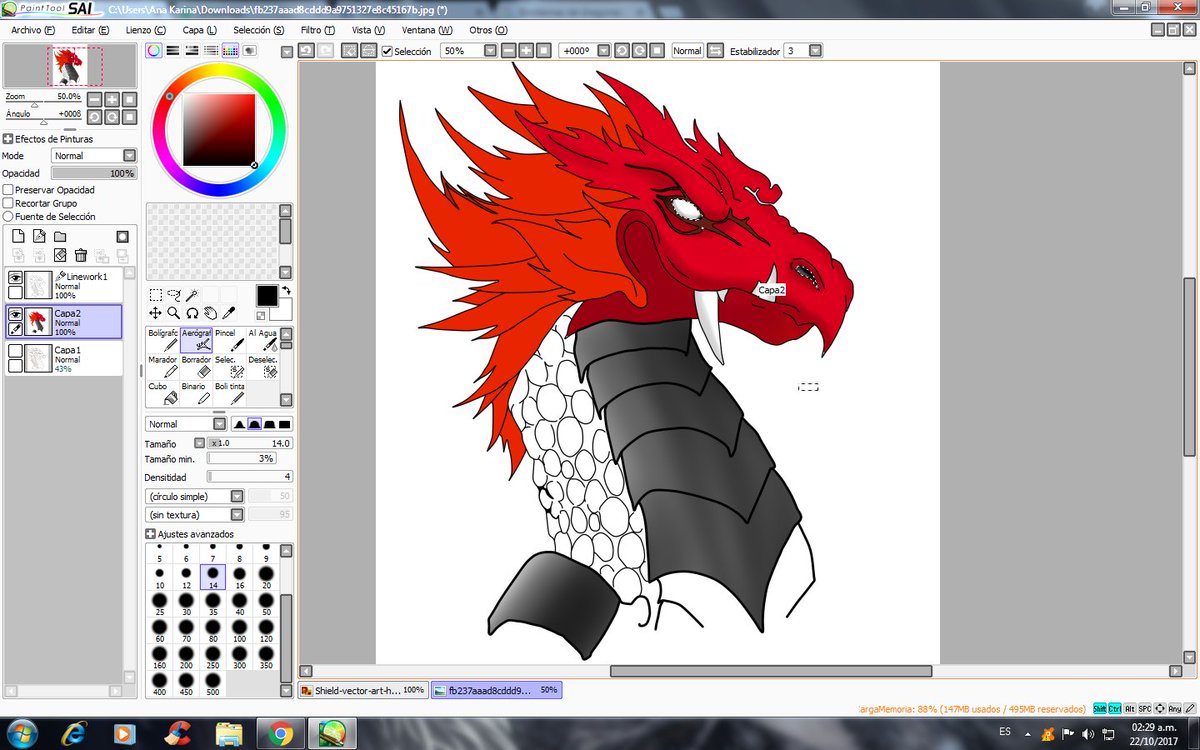This screenshot has width=1200, height=750.
Task: Open the canvas zoom 50% dropdown
Action: (490, 50)
